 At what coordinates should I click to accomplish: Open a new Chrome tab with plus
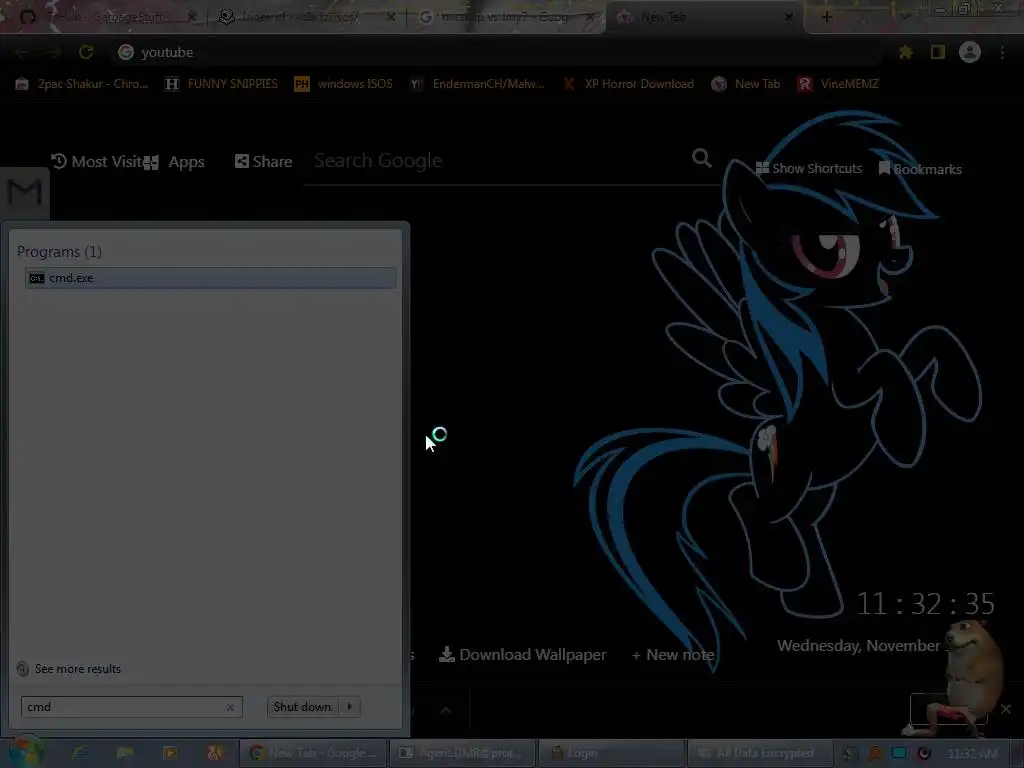coord(827,17)
